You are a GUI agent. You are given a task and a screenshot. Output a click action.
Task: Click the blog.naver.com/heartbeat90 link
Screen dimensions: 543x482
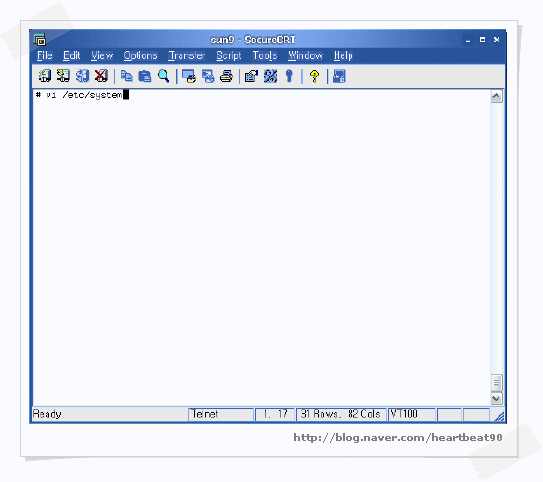coord(398,437)
